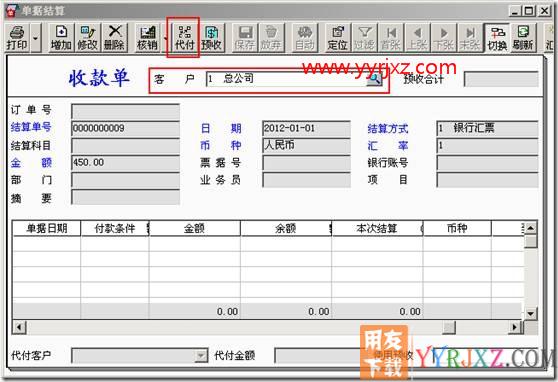Go to first record with 首张 icon
558x382 pixels.
391,38
